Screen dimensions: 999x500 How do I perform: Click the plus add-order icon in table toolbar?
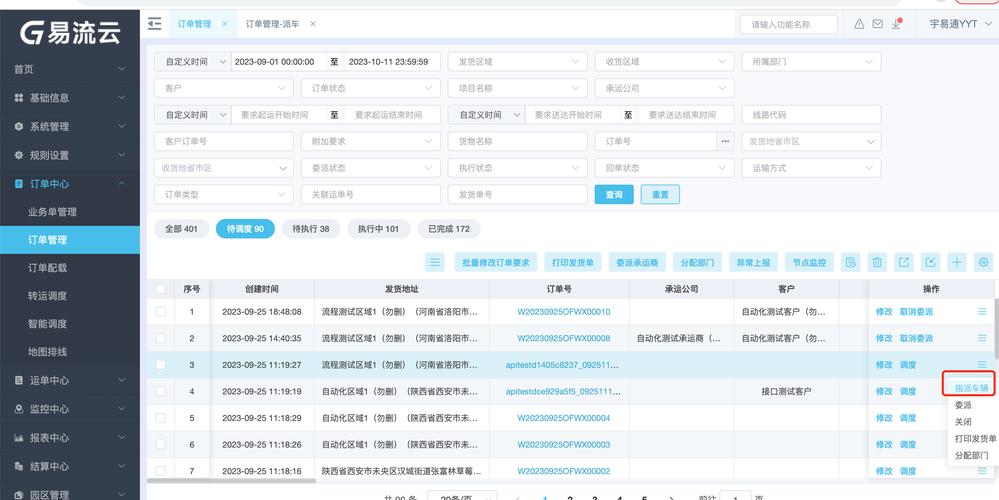(957, 262)
